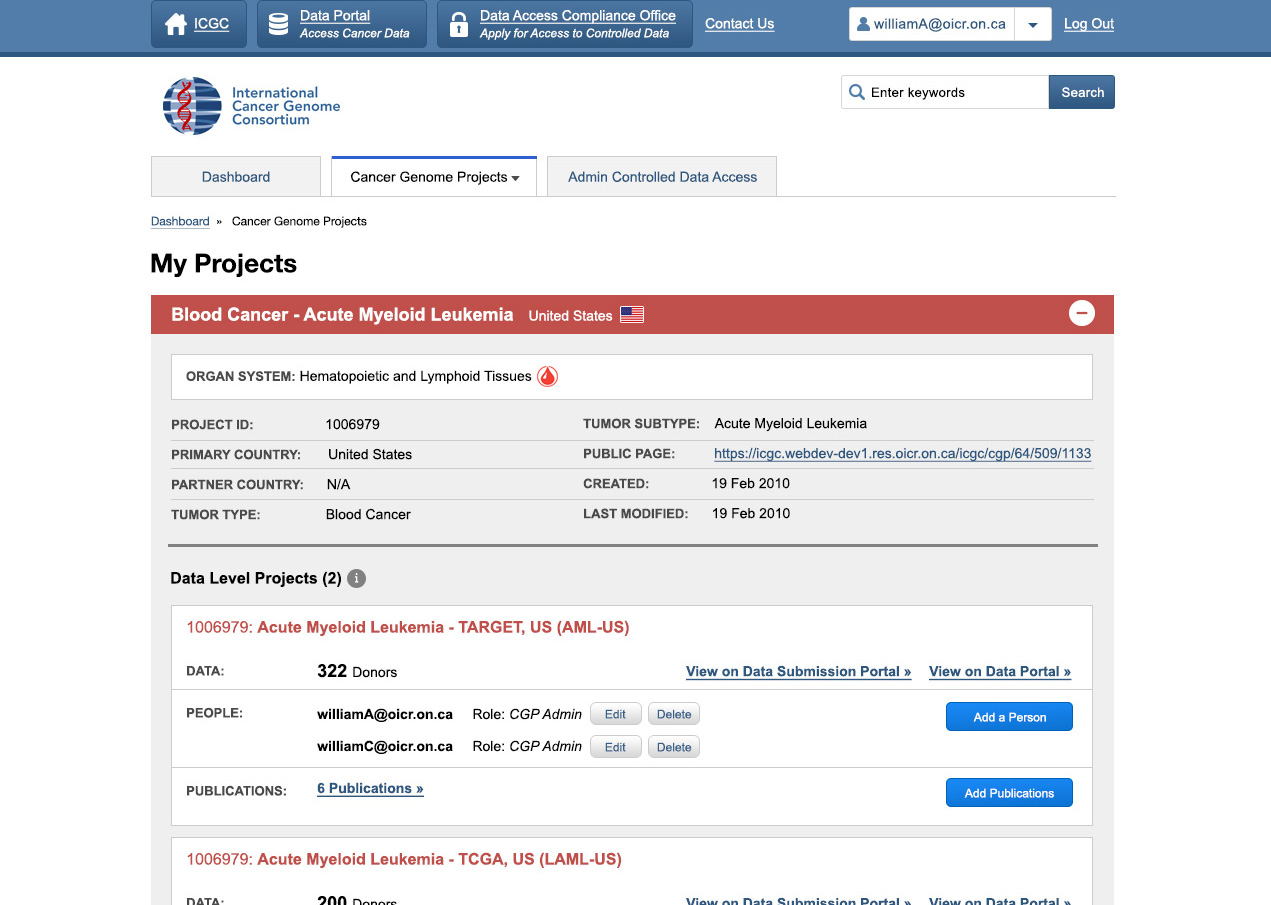
Task: Click the red blood drop organ icon
Action: tap(547, 376)
